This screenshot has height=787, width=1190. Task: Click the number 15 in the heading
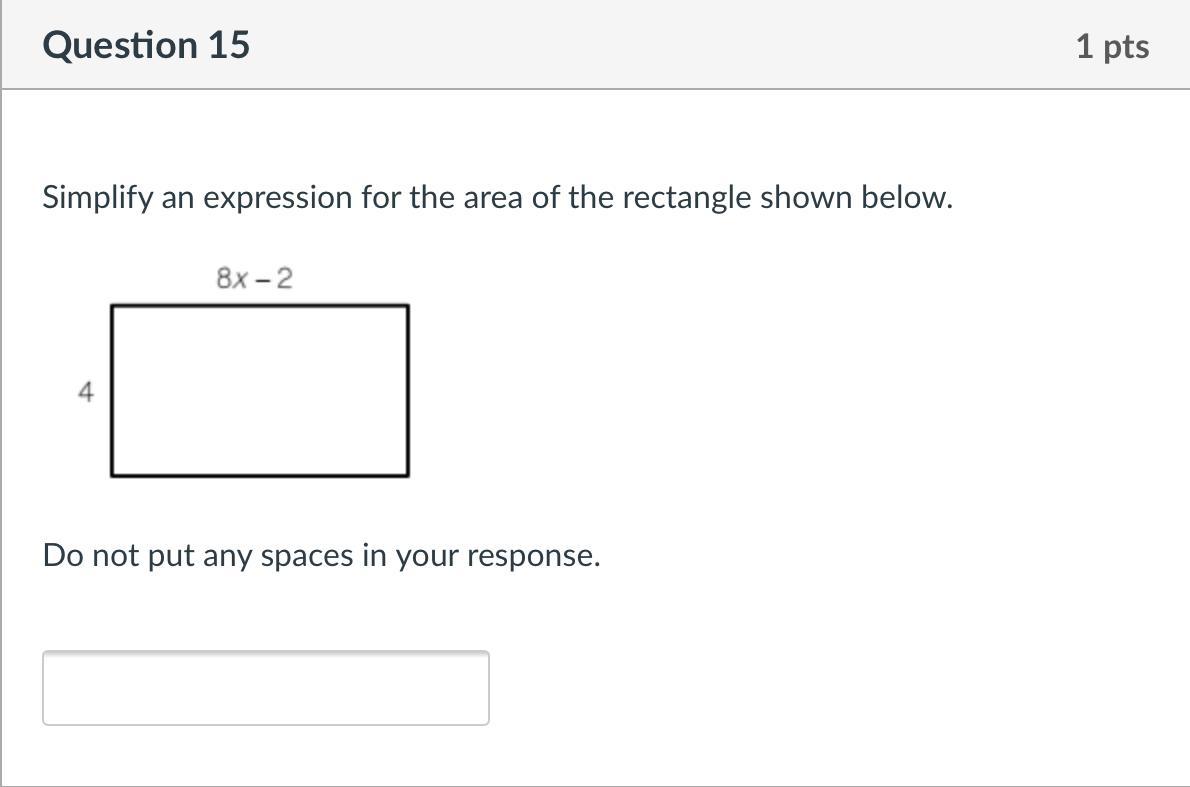(x=229, y=45)
